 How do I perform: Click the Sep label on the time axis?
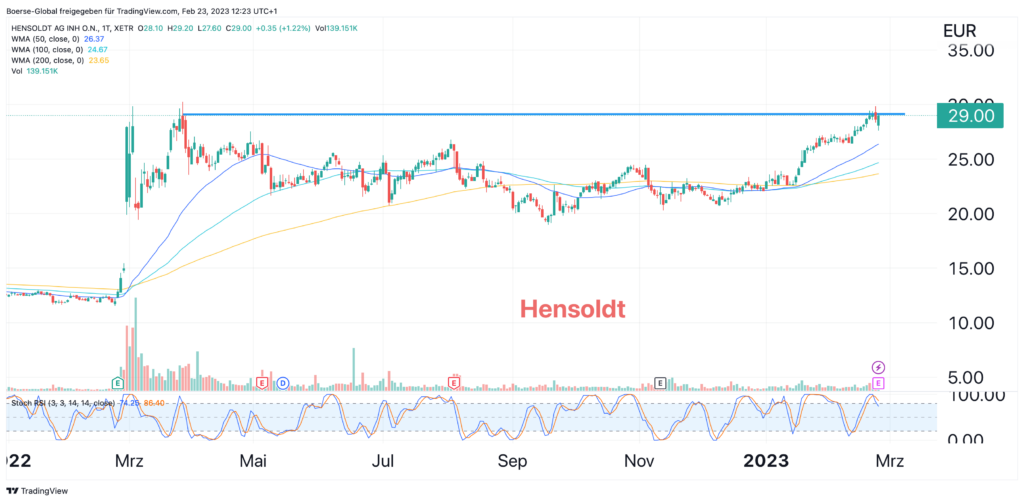tap(511, 461)
